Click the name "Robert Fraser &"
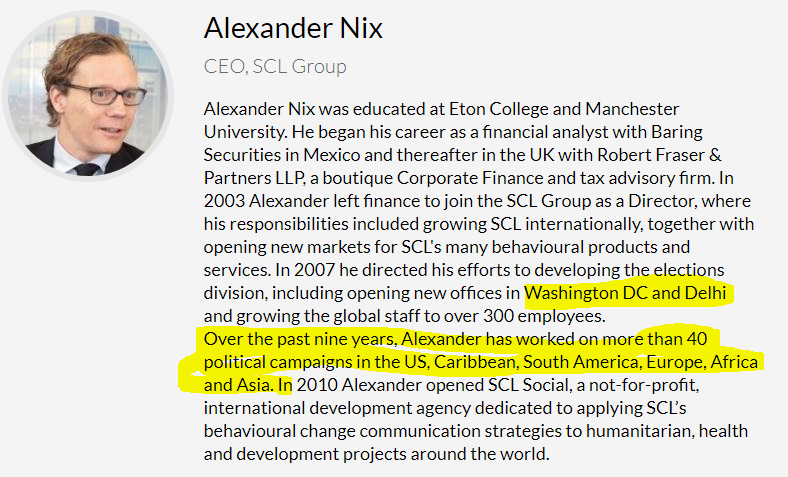The width and height of the screenshot is (788, 477). (645, 154)
